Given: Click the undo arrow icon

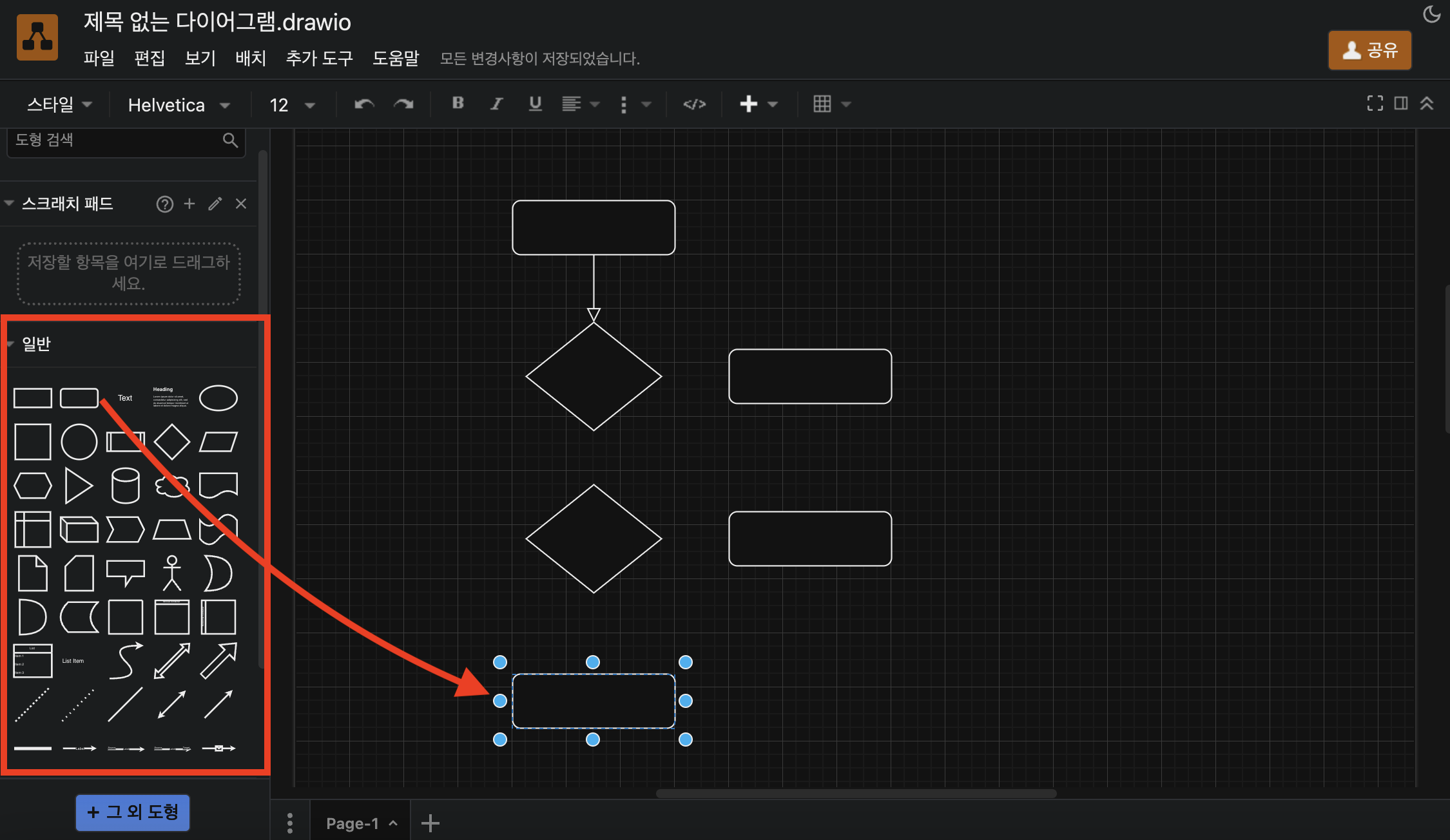Looking at the screenshot, I should [x=364, y=104].
